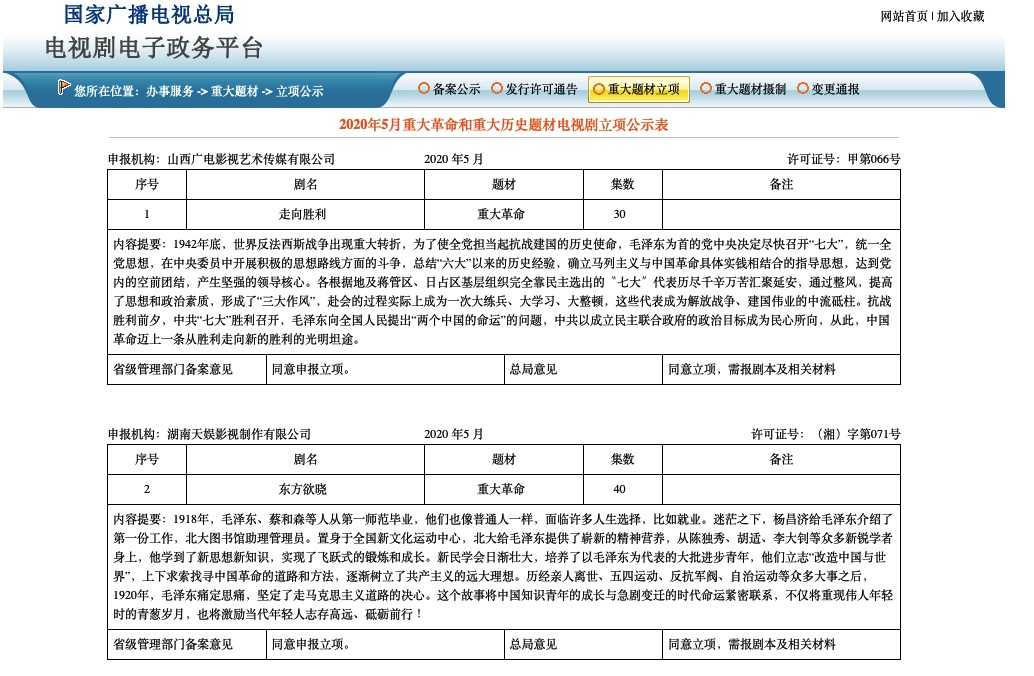Go to the 重大题材摄制 tab
1034x676 pixels.
pyautogui.click(x=750, y=89)
